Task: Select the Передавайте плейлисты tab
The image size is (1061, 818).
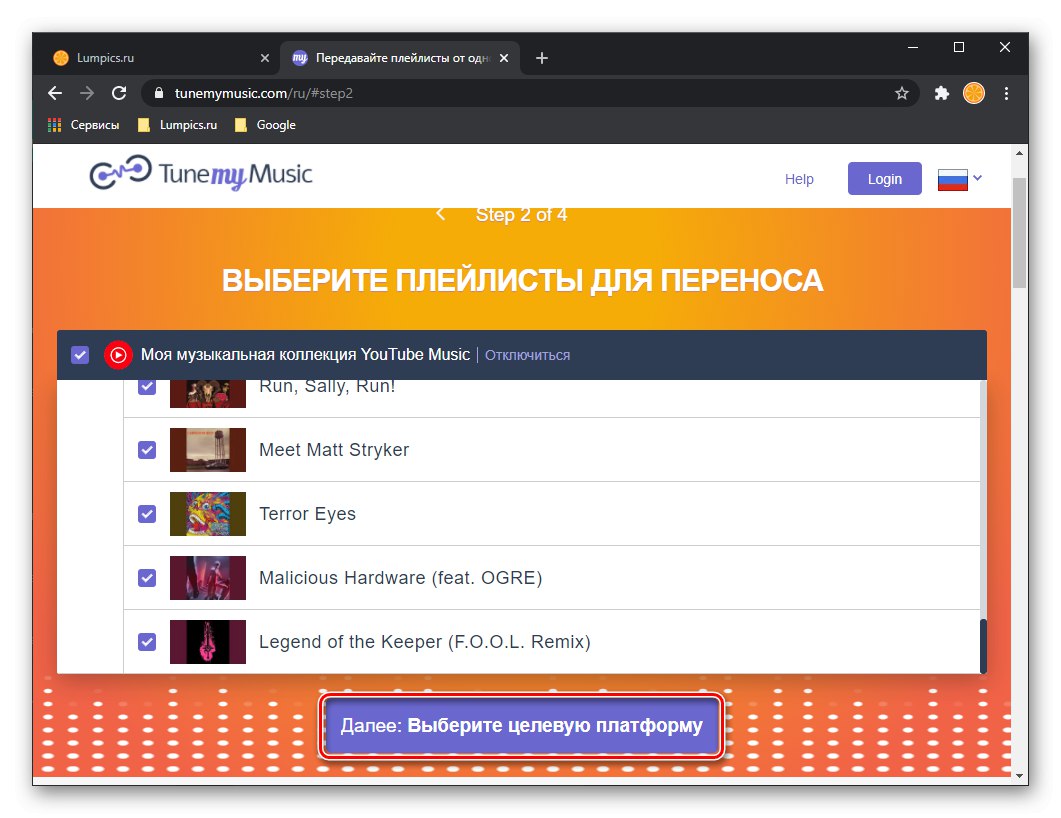Action: pyautogui.click(x=399, y=58)
